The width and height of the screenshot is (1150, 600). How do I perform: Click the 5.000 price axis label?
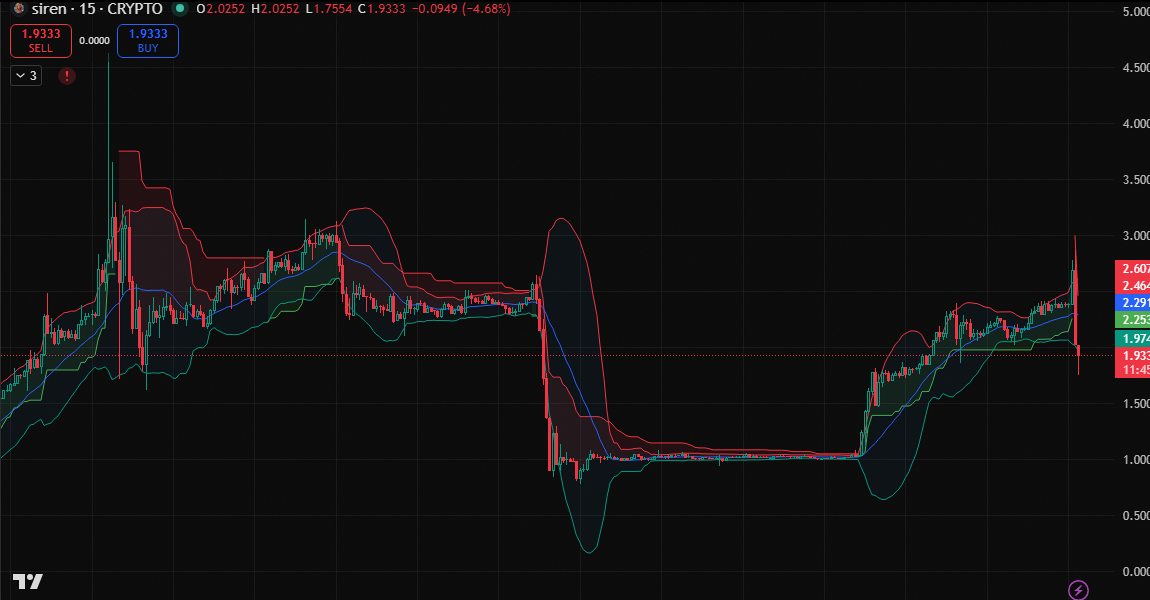click(x=1136, y=12)
